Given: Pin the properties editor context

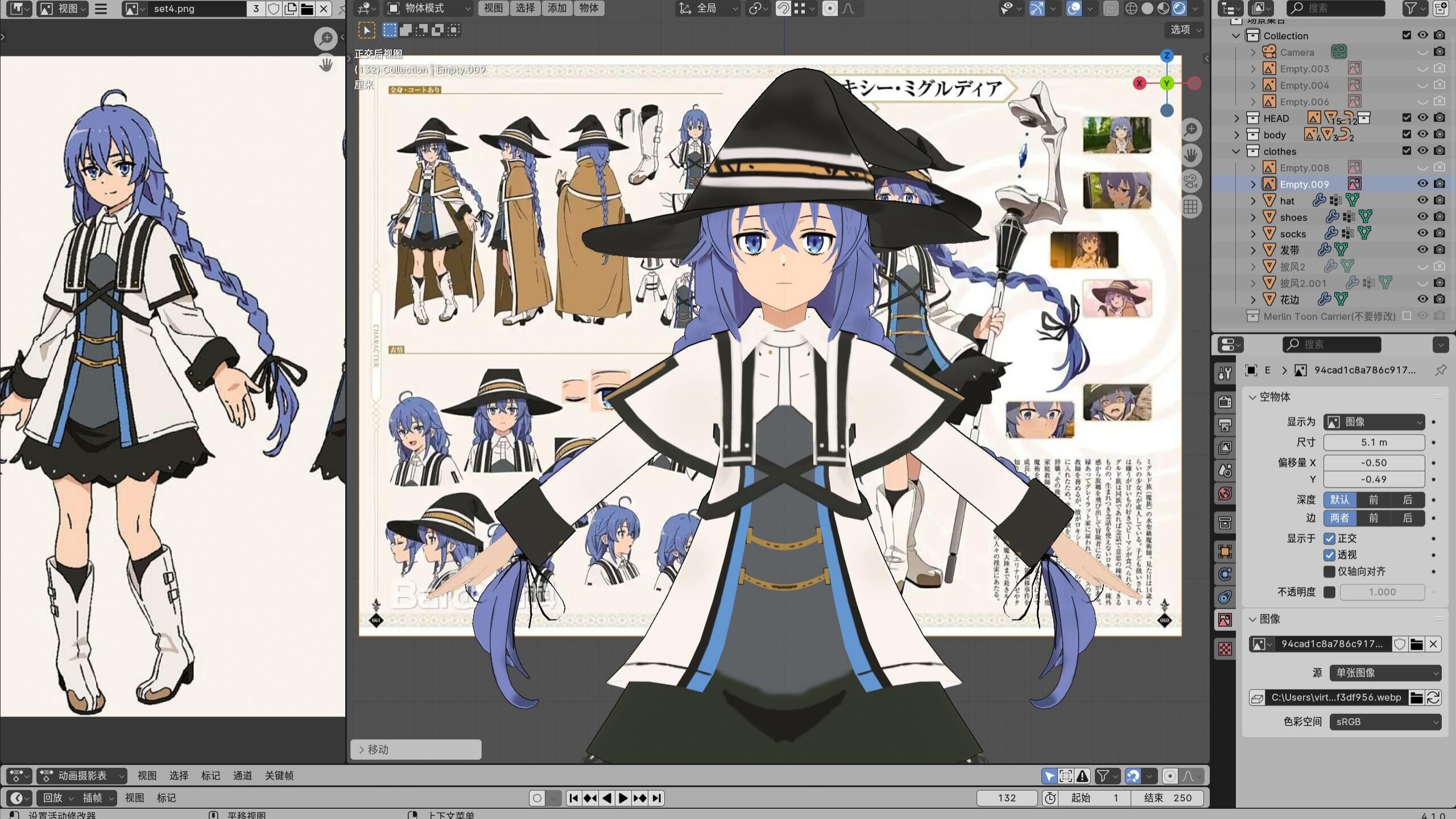Looking at the screenshot, I should [1441, 370].
